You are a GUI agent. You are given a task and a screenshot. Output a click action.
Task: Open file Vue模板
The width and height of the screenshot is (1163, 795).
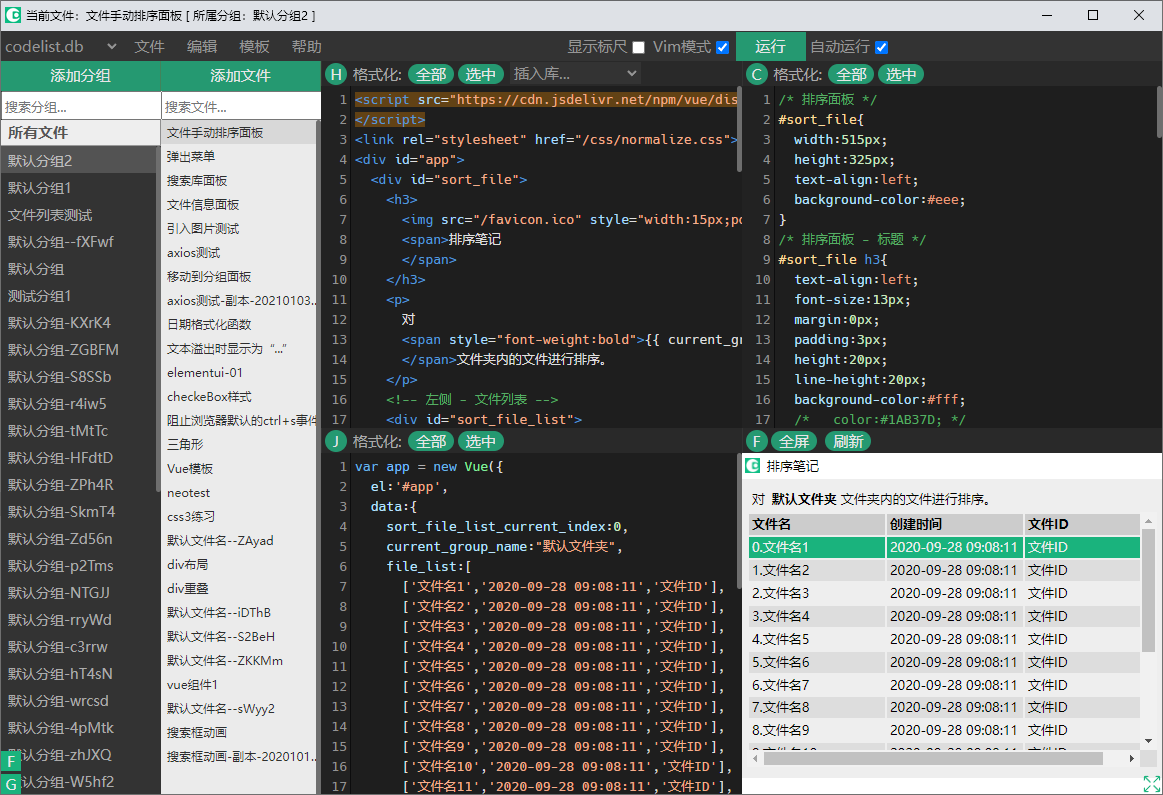pyautogui.click(x=239, y=469)
